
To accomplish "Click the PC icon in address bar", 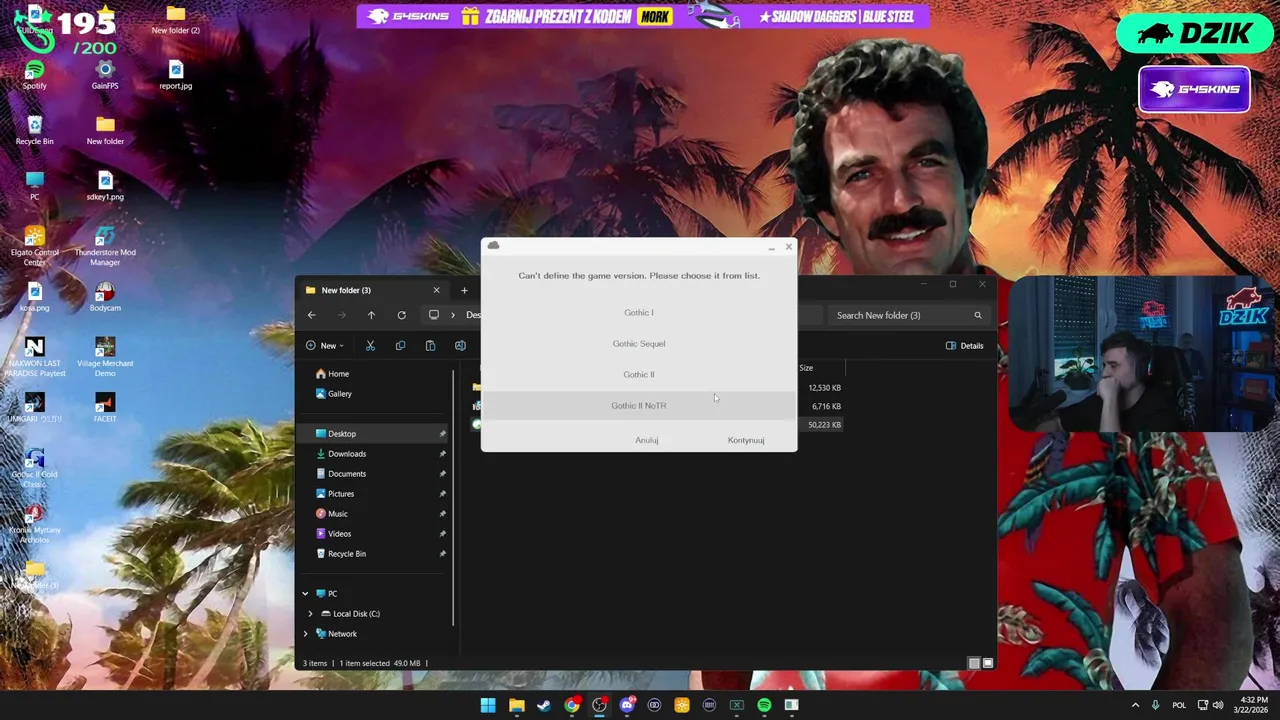I will click(x=434, y=315).
